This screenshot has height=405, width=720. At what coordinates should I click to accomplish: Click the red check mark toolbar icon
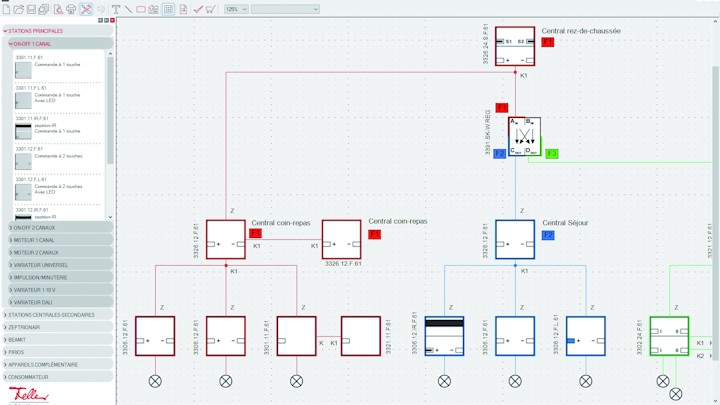click(x=198, y=9)
